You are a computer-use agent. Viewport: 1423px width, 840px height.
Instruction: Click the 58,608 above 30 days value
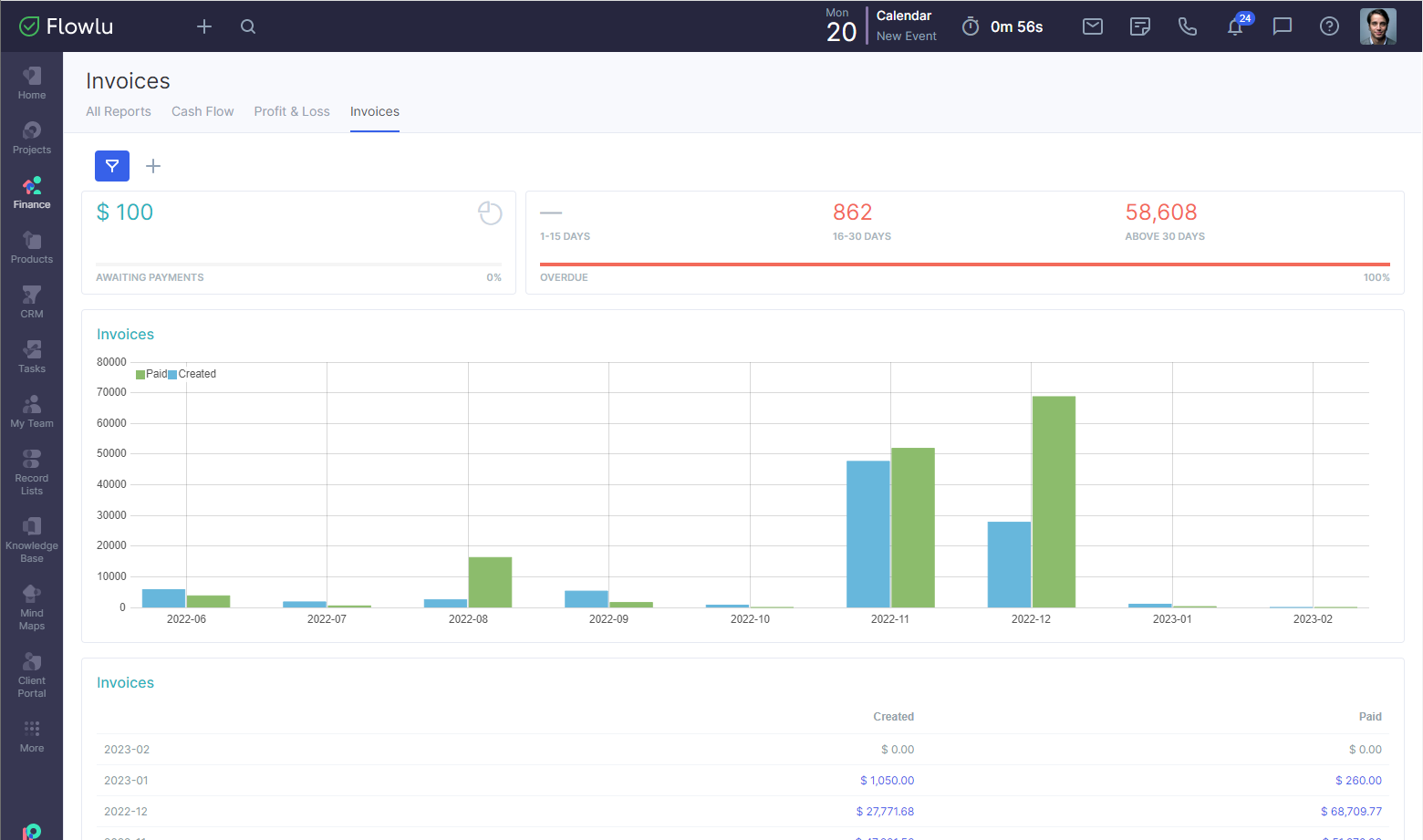[1161, 213]
